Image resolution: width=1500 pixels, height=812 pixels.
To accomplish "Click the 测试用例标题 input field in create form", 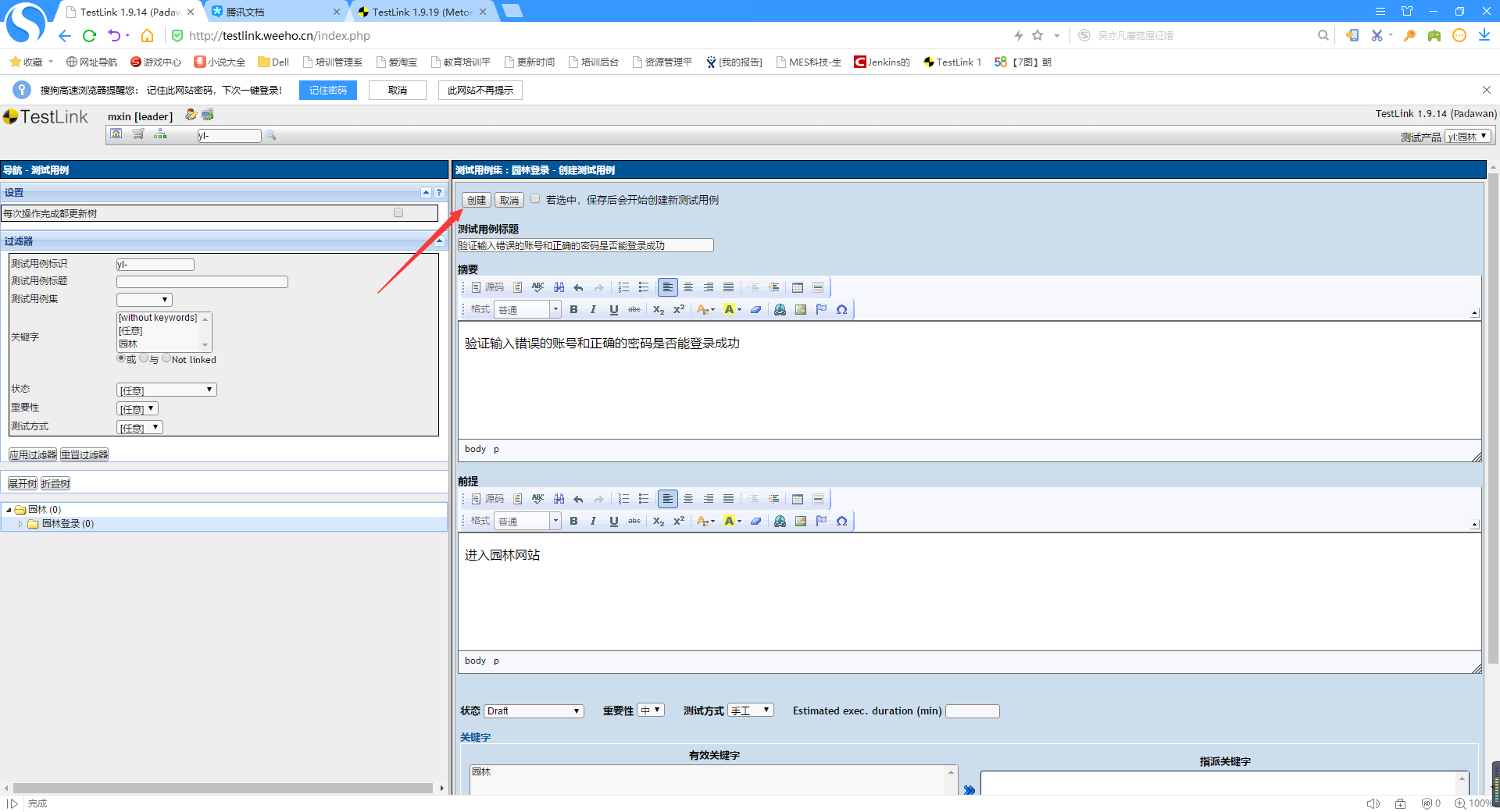I will pyautogui.click(x=585, y=245).
